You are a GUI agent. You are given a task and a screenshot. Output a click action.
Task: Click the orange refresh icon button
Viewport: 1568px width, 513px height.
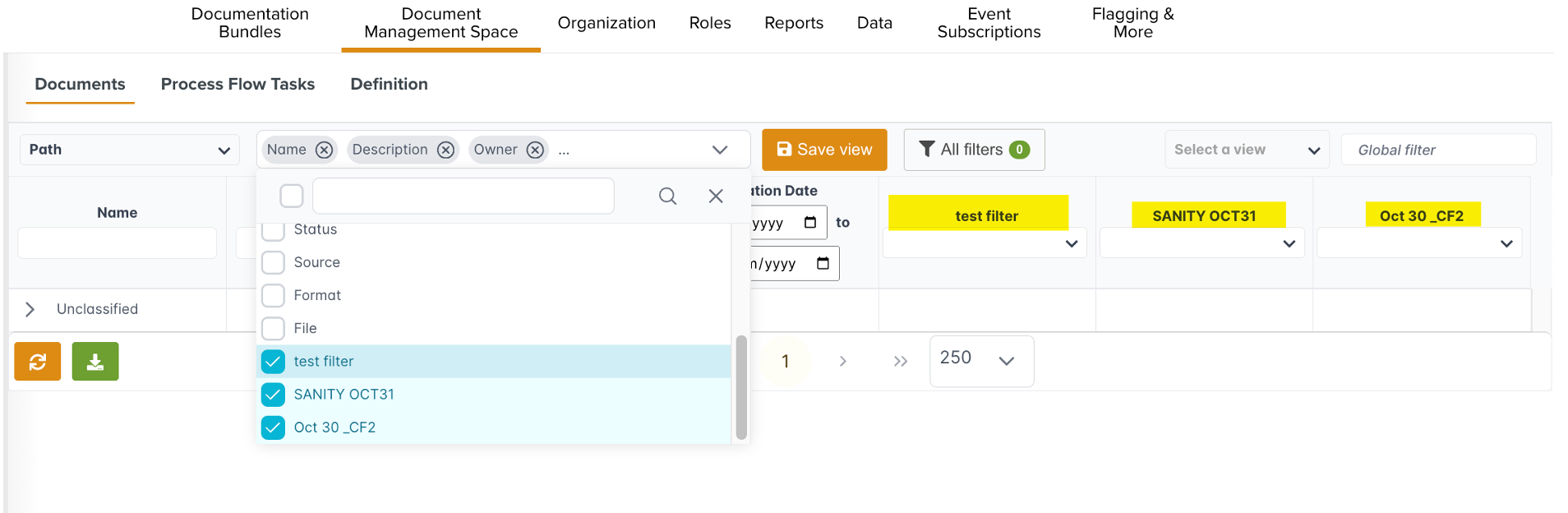[x=38, y=362]
